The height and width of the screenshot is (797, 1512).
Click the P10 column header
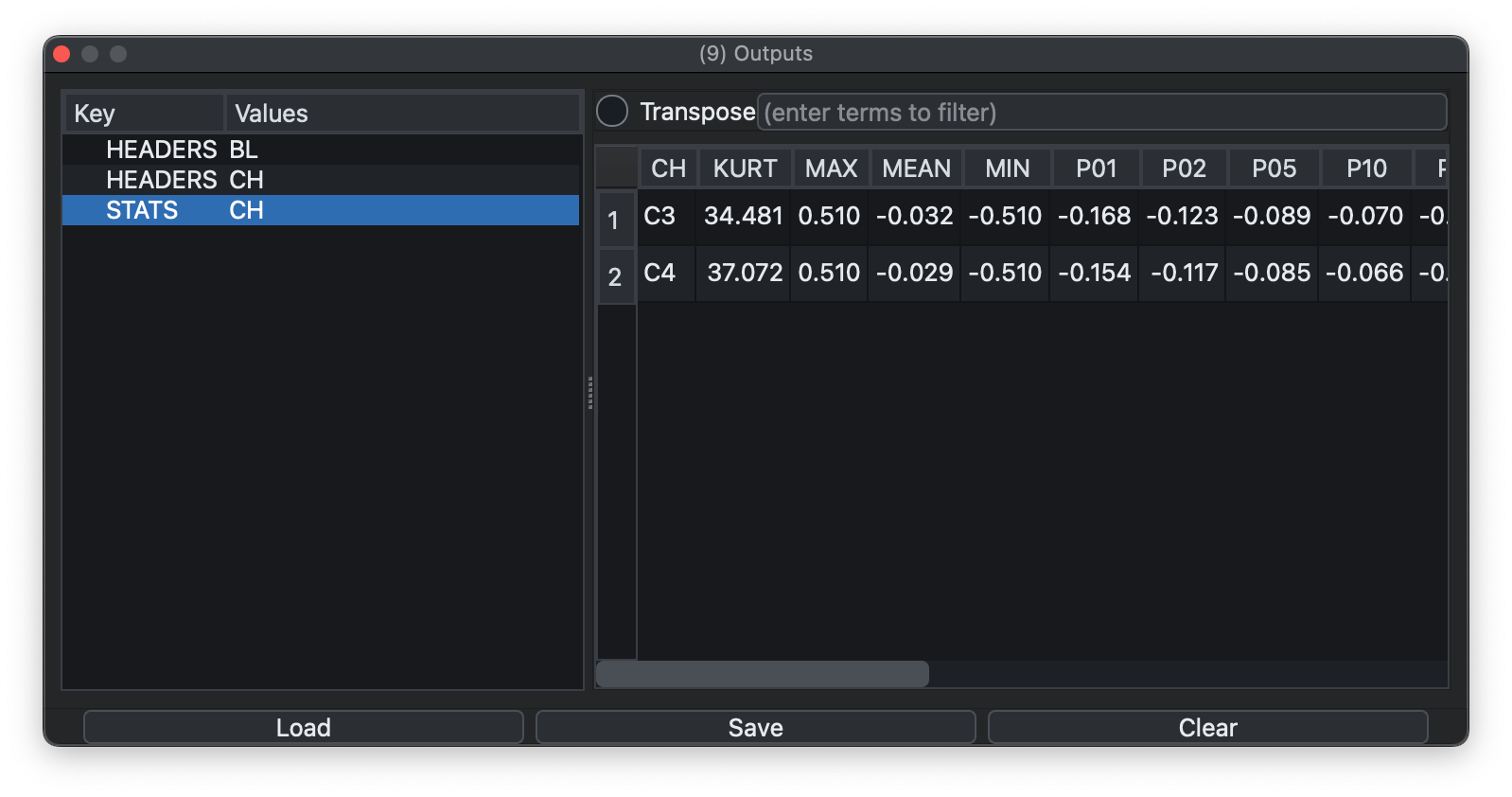coord(1366,168)
